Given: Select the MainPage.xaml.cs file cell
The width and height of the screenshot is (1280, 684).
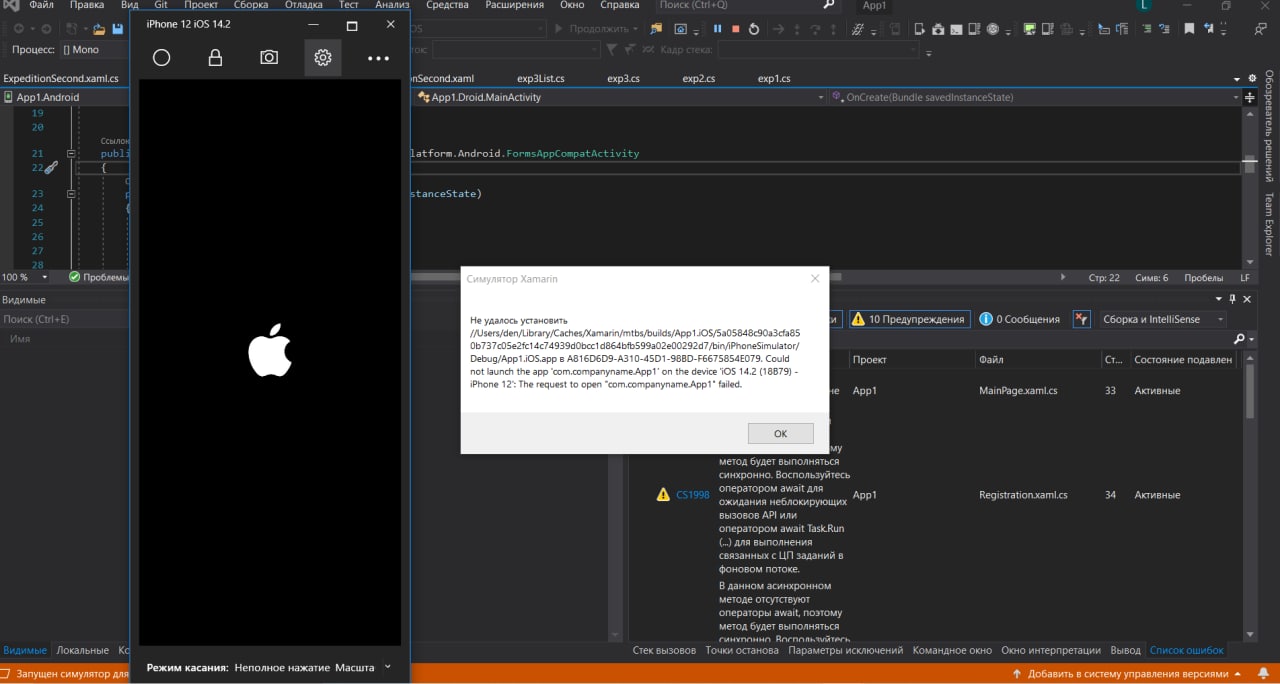Looking at the screenshot, I should coord(1018,390).
